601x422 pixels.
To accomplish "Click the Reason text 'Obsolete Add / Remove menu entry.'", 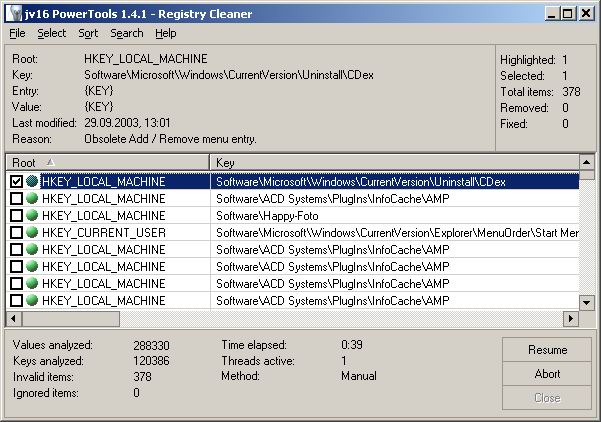I will tap(170, 139).
